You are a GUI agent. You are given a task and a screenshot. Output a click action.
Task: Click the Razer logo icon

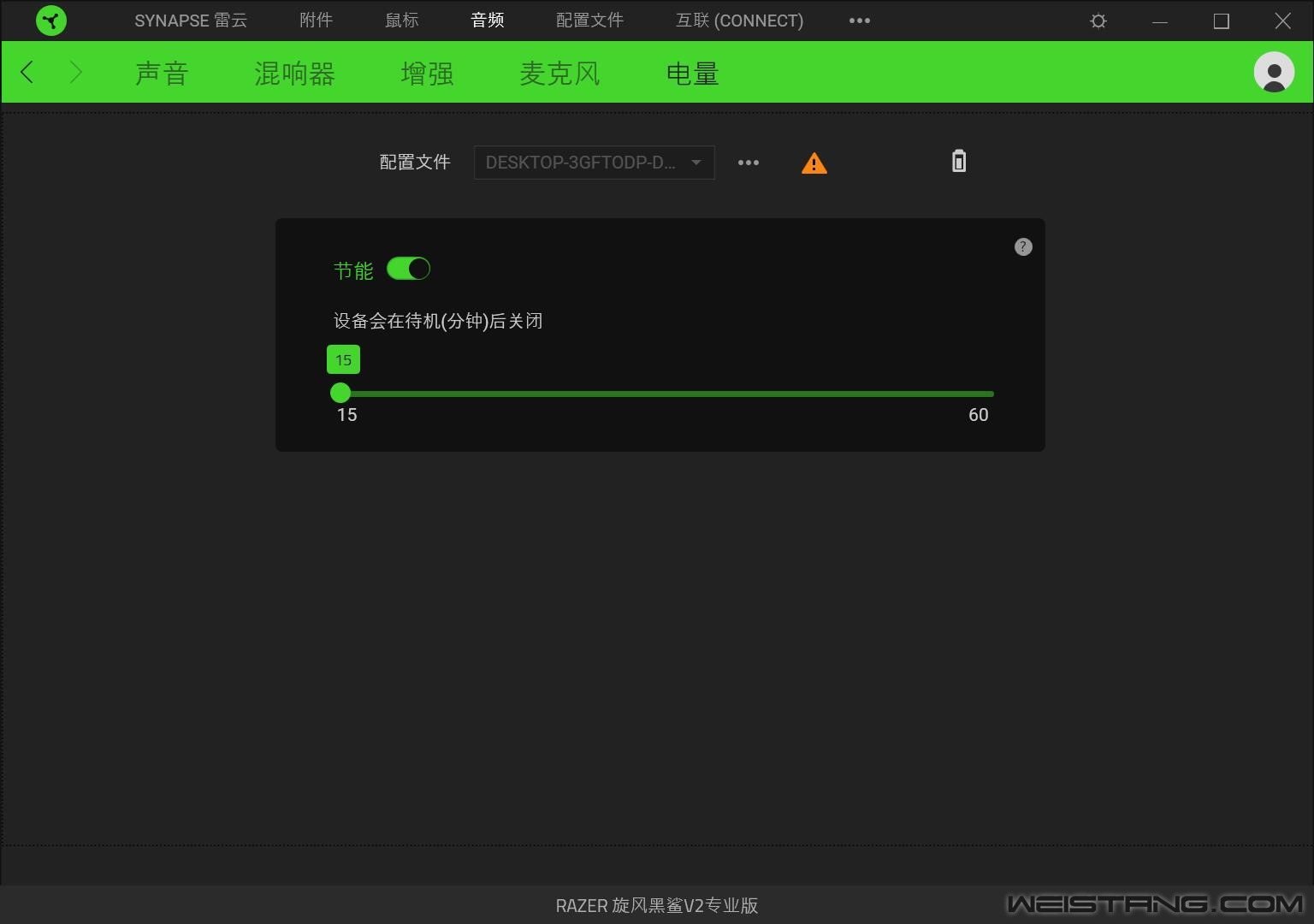(x=51, y=21)
